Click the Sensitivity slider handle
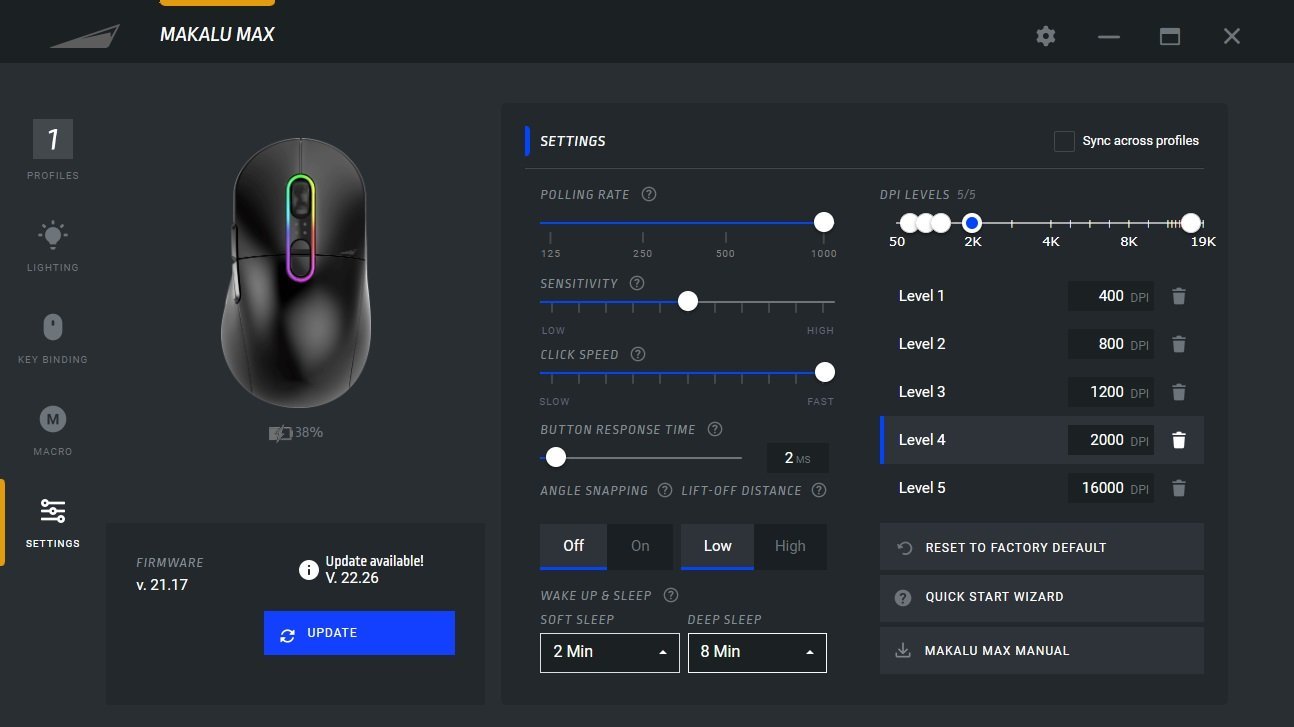The image size is (1294, 727). click(688, 301)
